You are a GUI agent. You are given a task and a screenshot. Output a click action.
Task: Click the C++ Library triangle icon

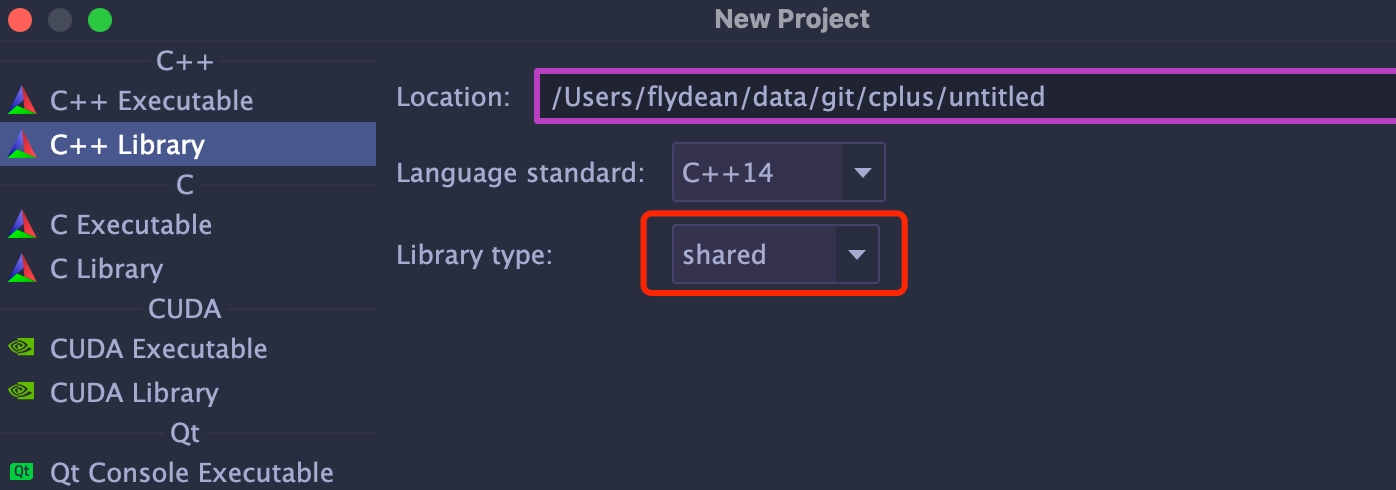[x=21, y=145]
